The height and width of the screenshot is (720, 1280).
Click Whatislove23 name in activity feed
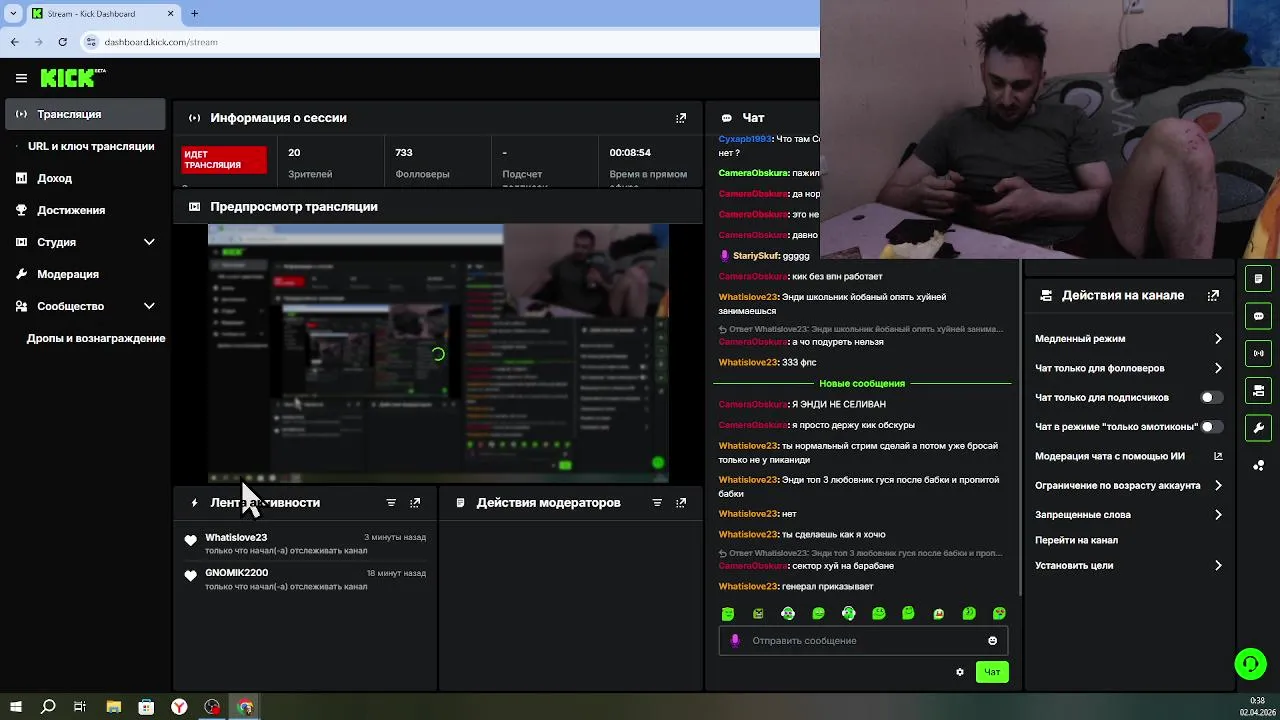(236, 538)
